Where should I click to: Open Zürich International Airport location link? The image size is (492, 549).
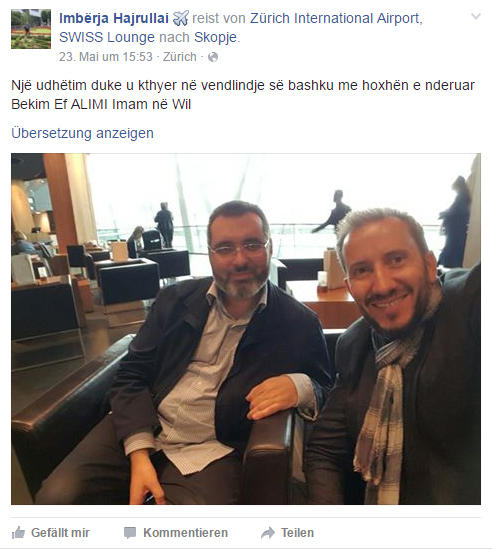[x=336, y=18]
